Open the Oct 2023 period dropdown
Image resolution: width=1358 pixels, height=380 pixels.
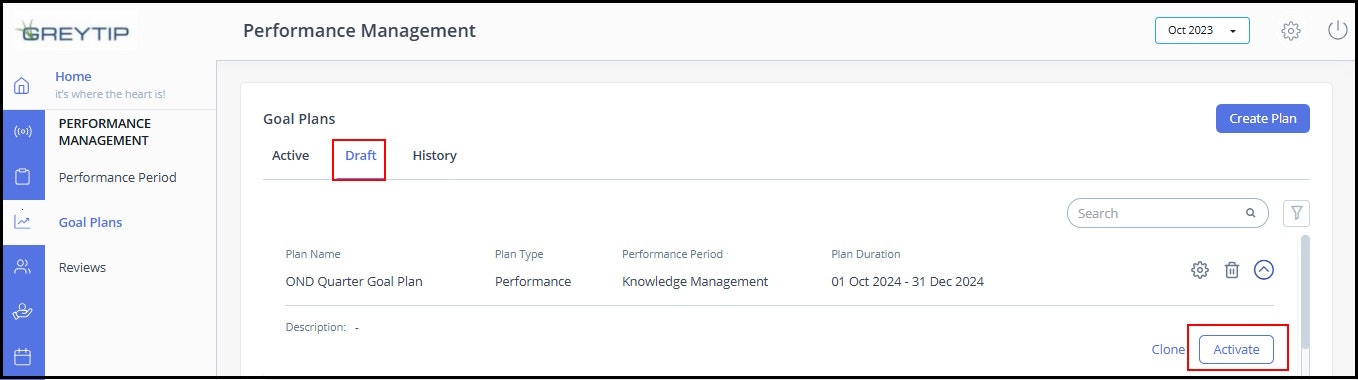(x=1202, y=31)
